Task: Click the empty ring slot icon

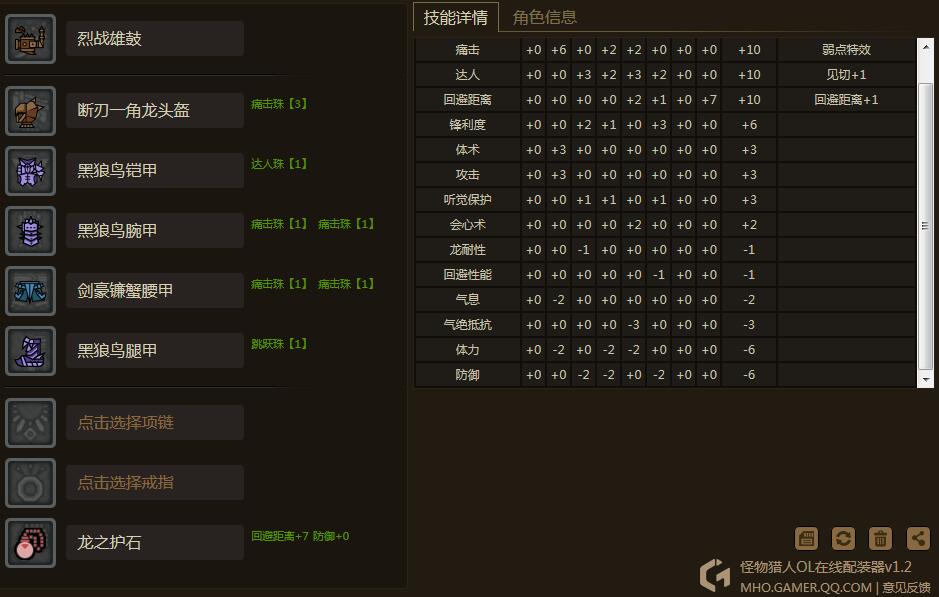Action: 31,483
